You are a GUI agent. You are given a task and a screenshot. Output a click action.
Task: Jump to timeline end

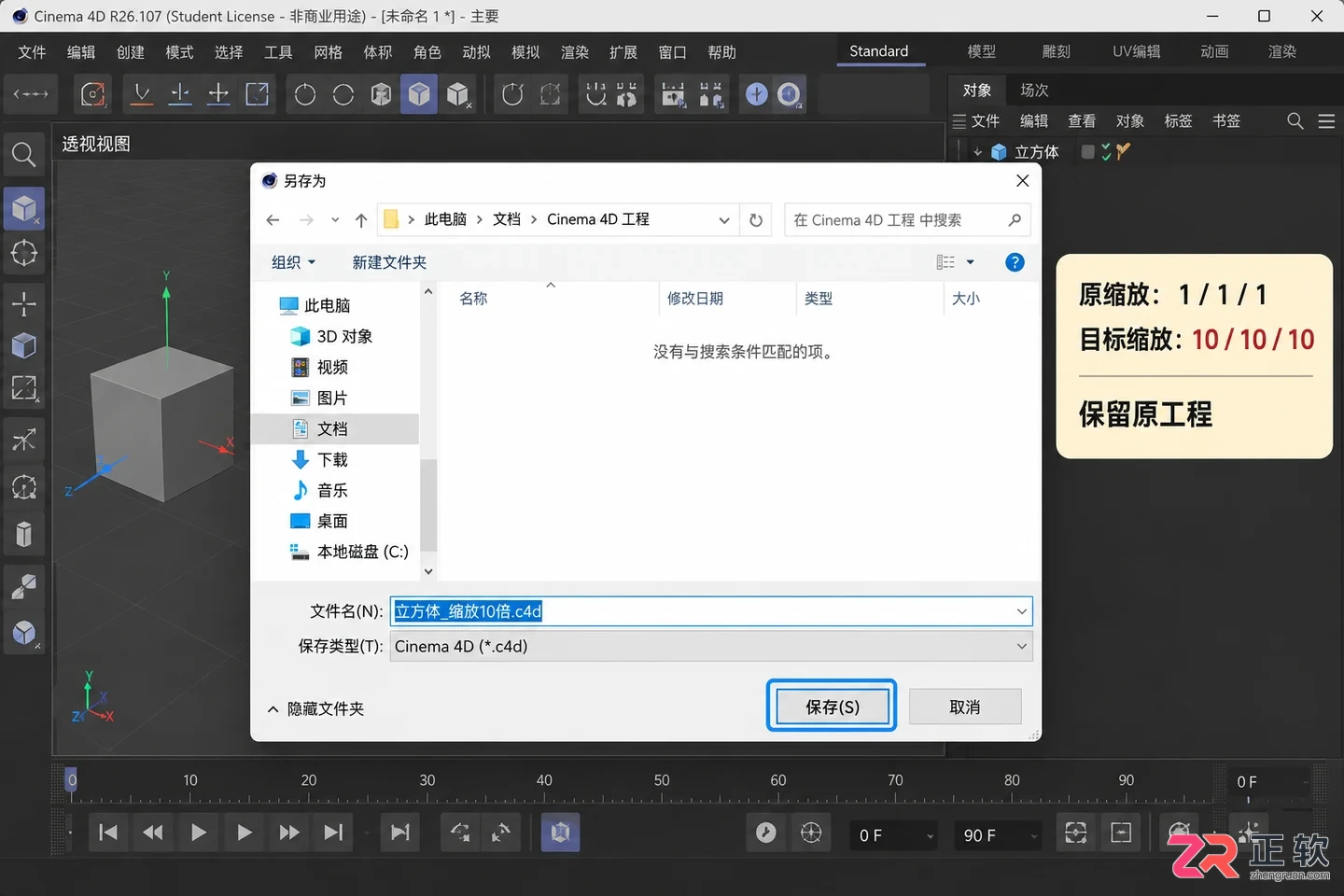pyautogui.click(x=333, y=833)
